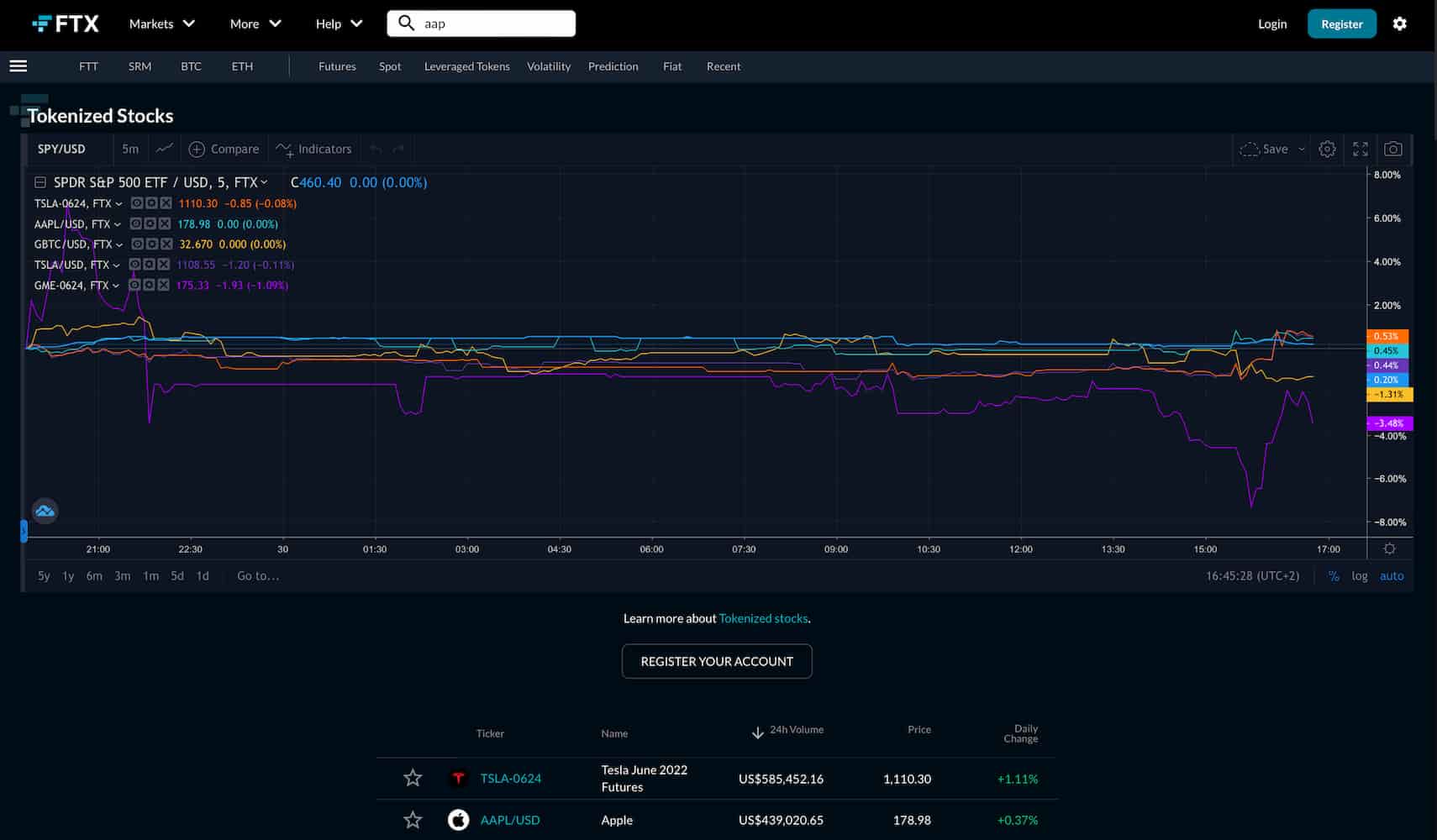Click REGISTER YOUR ACCOUNT

pyautogui.click(x=716, y=661)
